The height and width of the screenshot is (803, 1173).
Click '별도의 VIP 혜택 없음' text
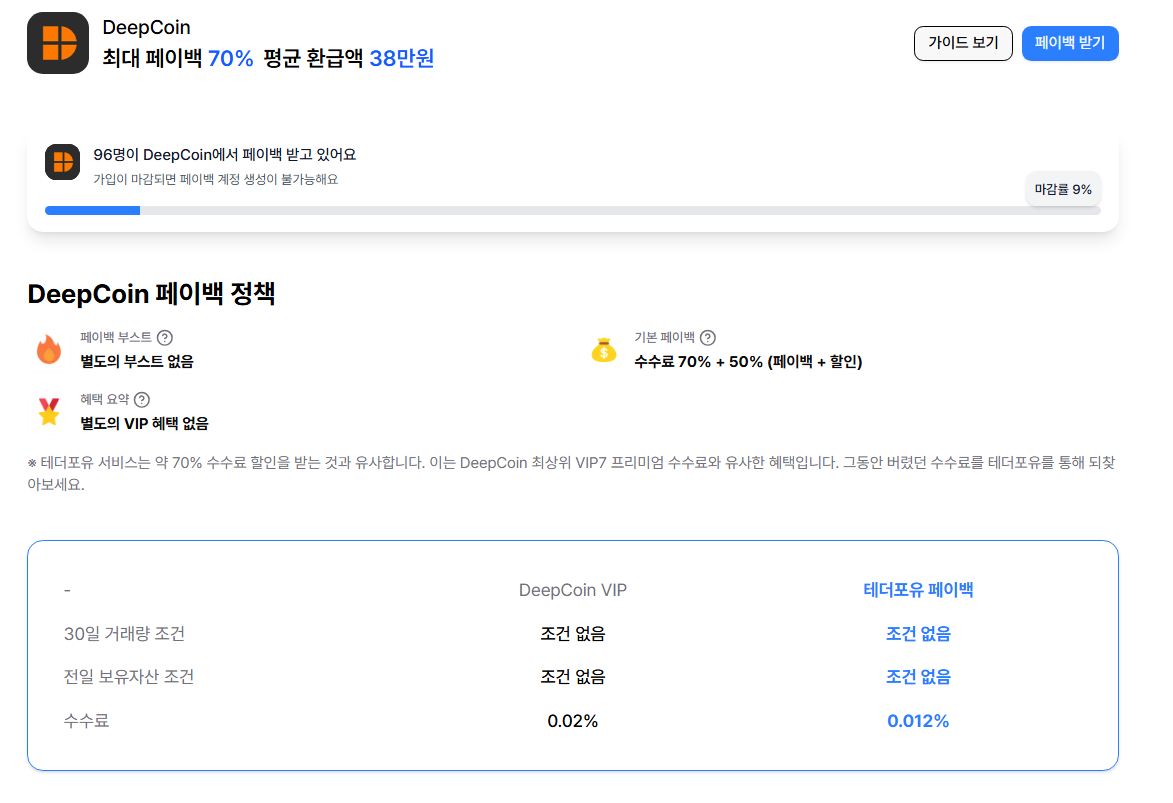(144, 424)
